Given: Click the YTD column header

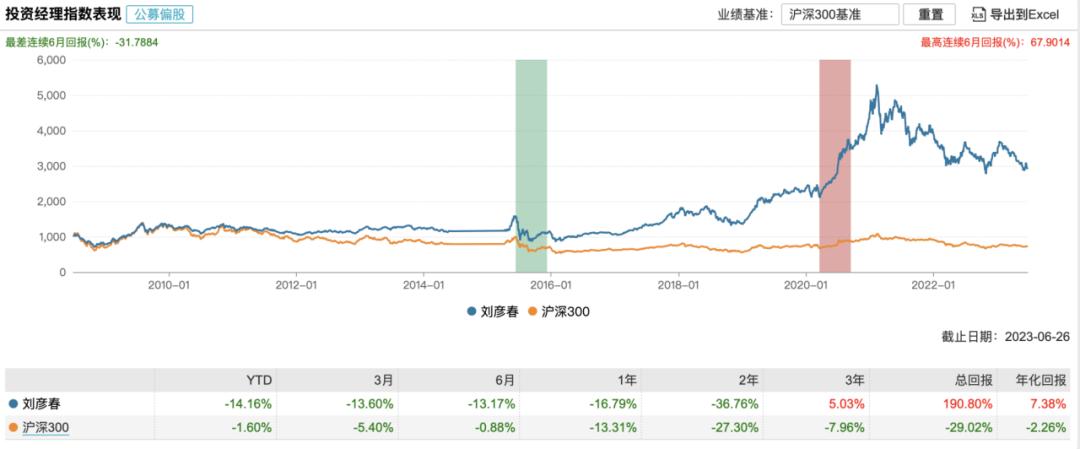Looking at the screenshot, I should pos(261,380).
